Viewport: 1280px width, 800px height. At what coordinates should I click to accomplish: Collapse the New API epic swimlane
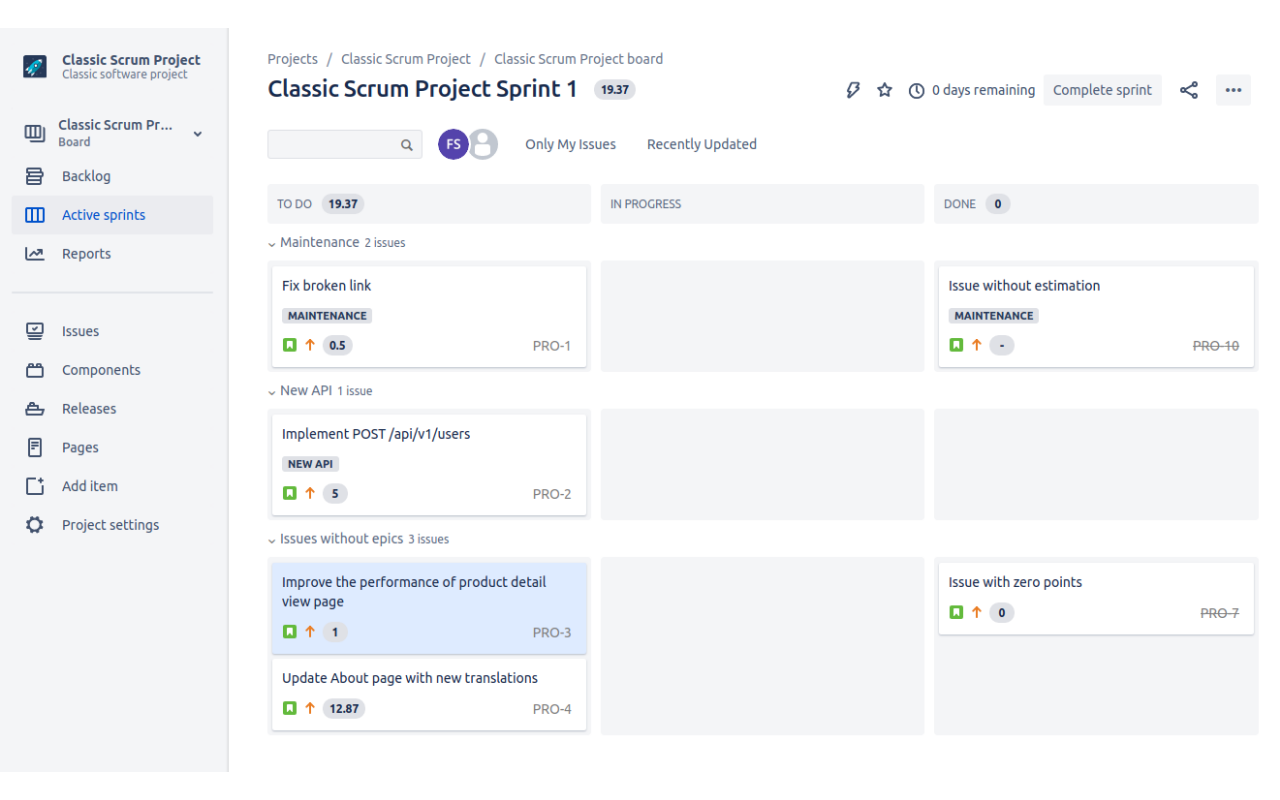(x=271, y=390)
